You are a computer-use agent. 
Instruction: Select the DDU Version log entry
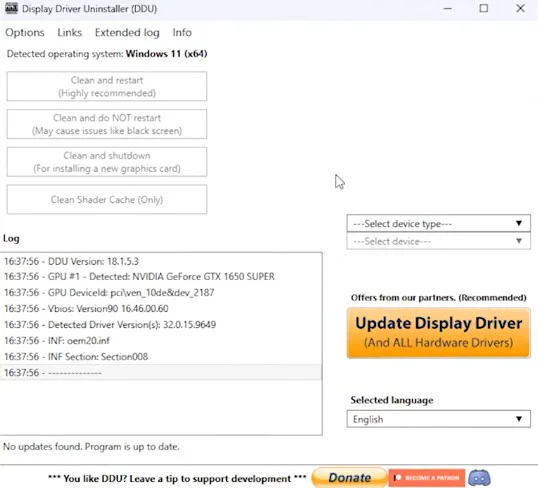point(161,262)
